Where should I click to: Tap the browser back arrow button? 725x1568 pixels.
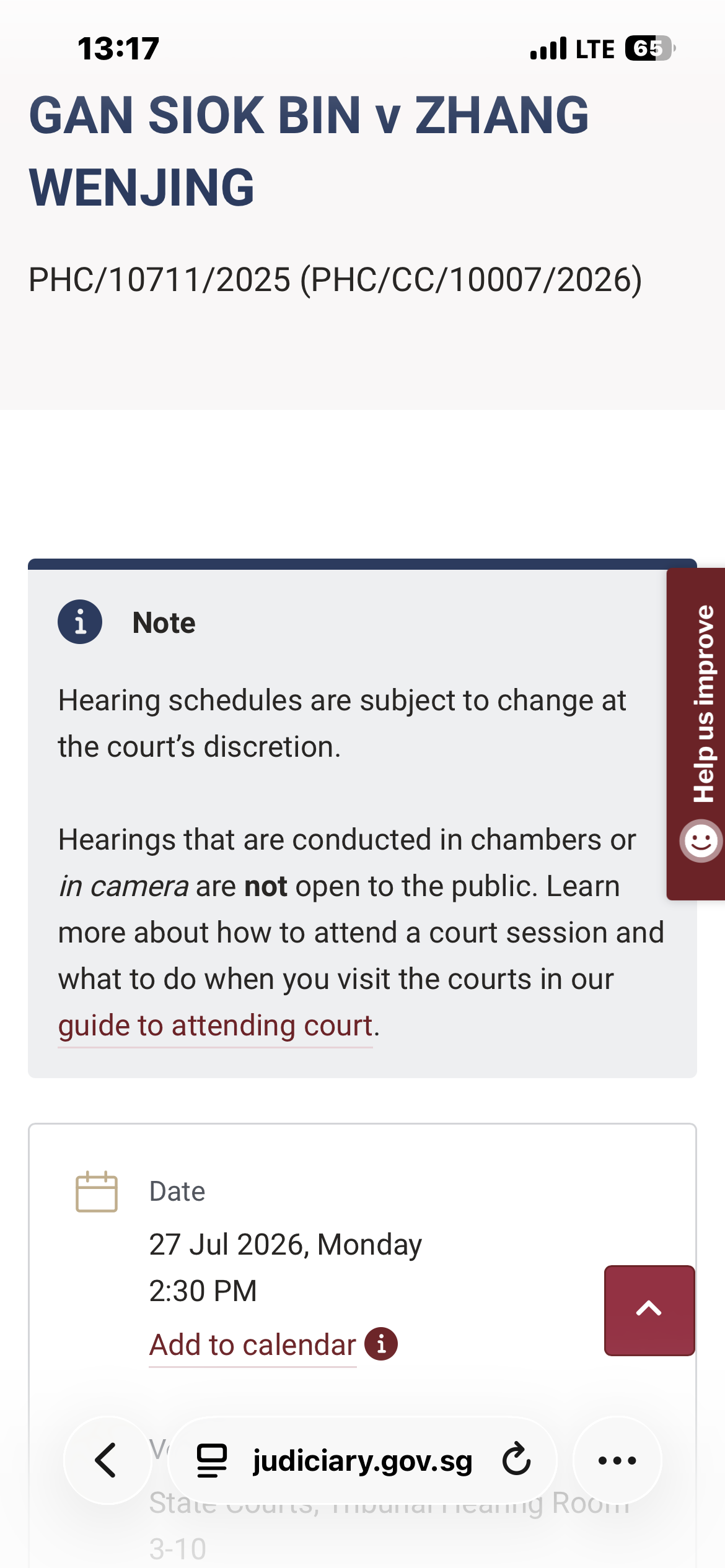(107, 1460)
